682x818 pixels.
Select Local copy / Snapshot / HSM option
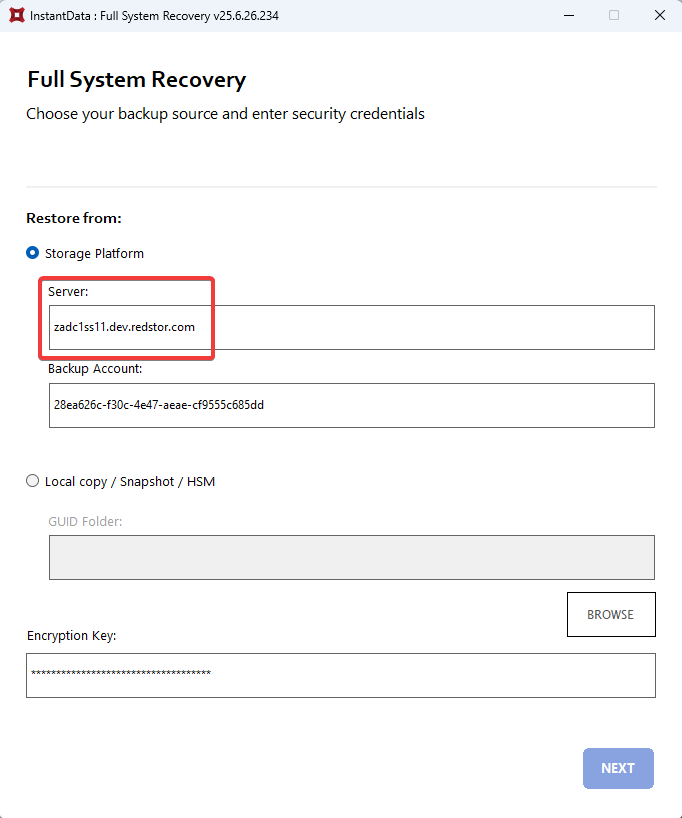32,481
